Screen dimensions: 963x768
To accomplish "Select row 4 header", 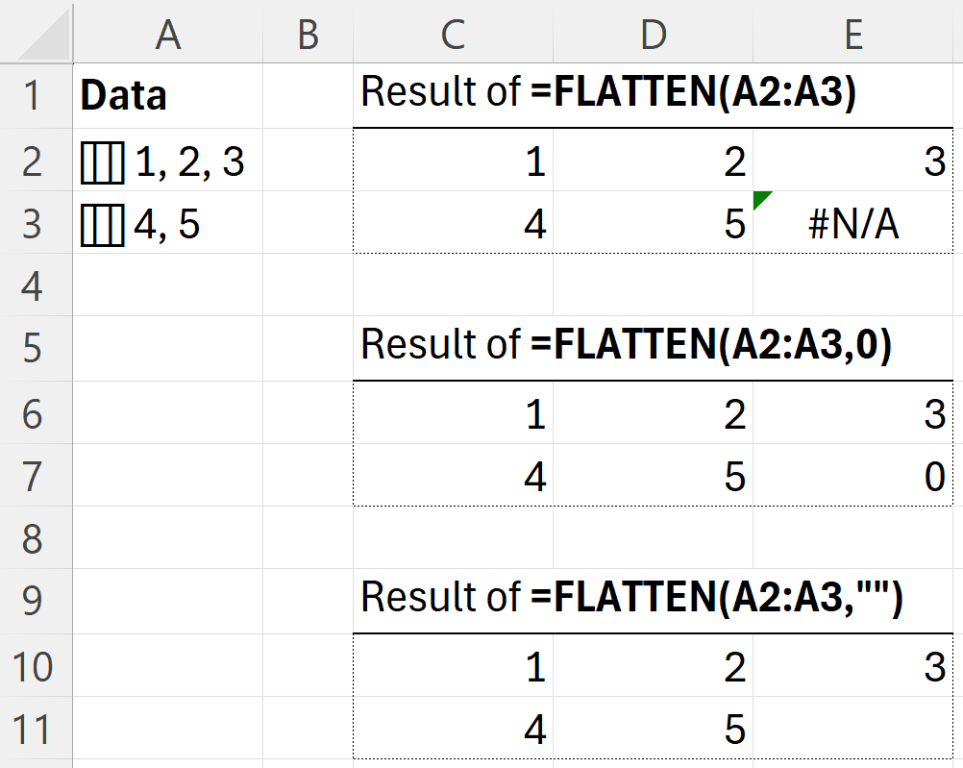I will tap(36, 285).
